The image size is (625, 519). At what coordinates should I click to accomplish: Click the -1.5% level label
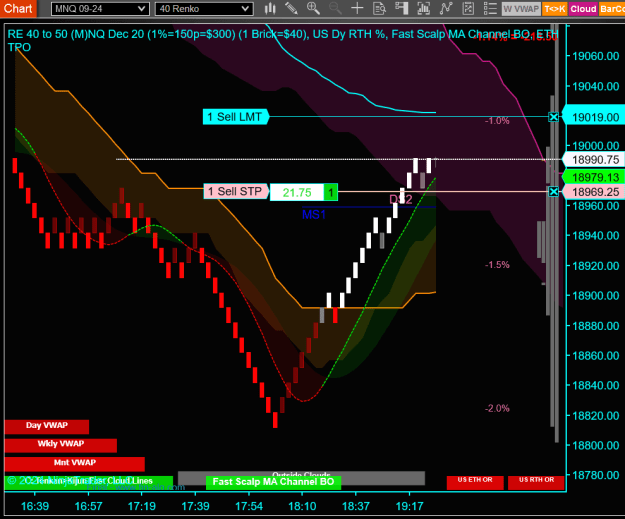pyautogui.click(x=497, y=265)
